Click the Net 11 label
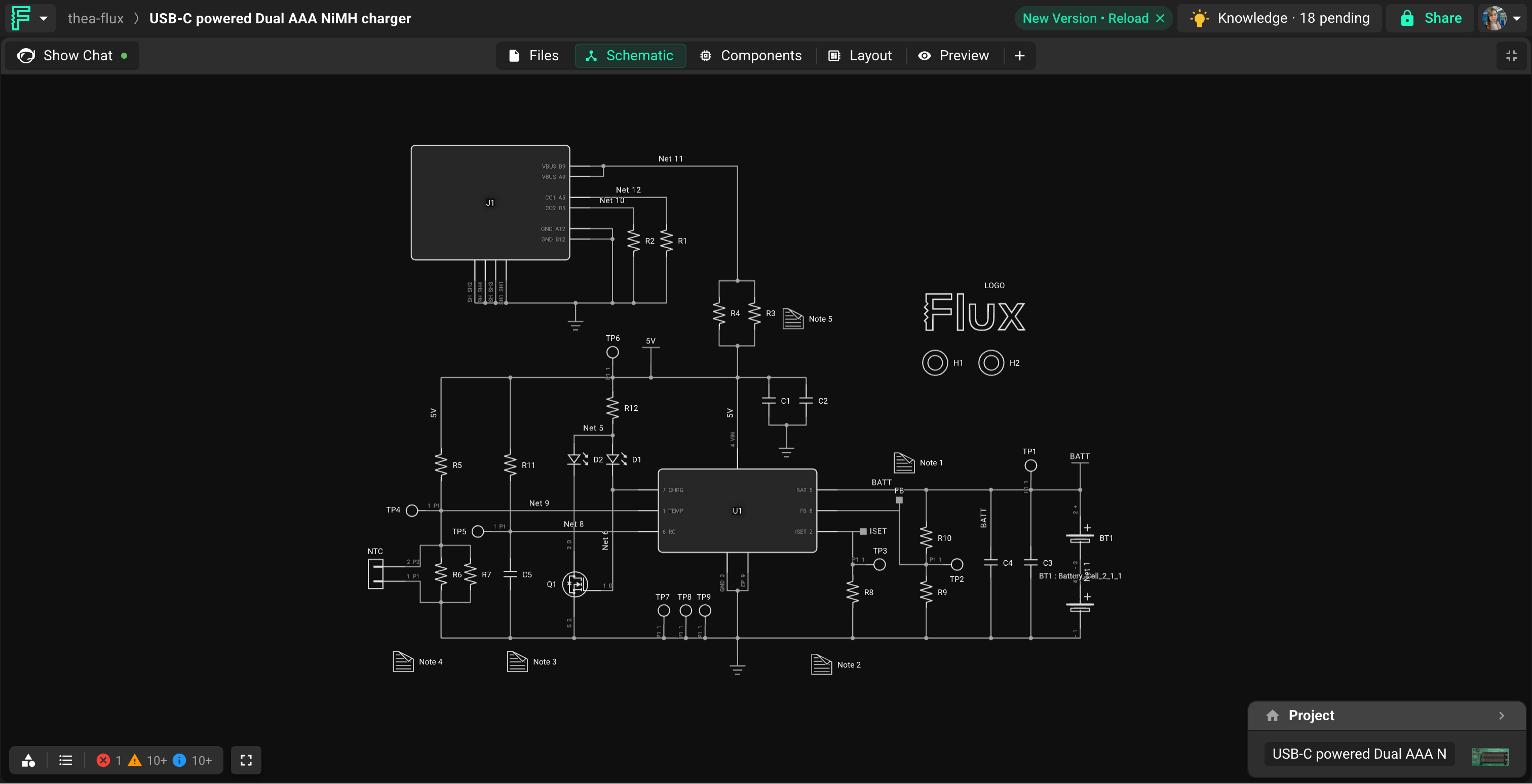 pyautogui.click(x=670, y=159)
